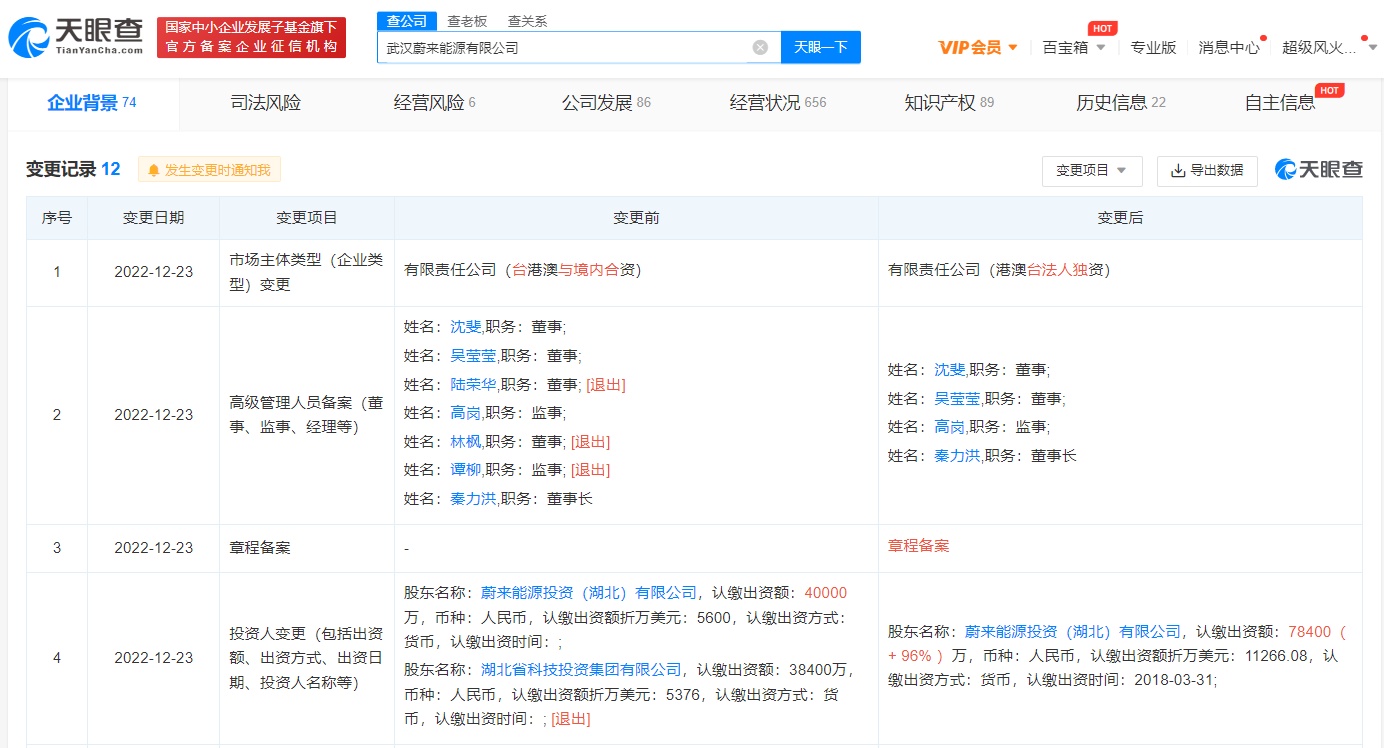Screen dimensions: 1384x748
Task: Expand the 百宝箱 dropdown menu
Action: (x=1073, y=47)
